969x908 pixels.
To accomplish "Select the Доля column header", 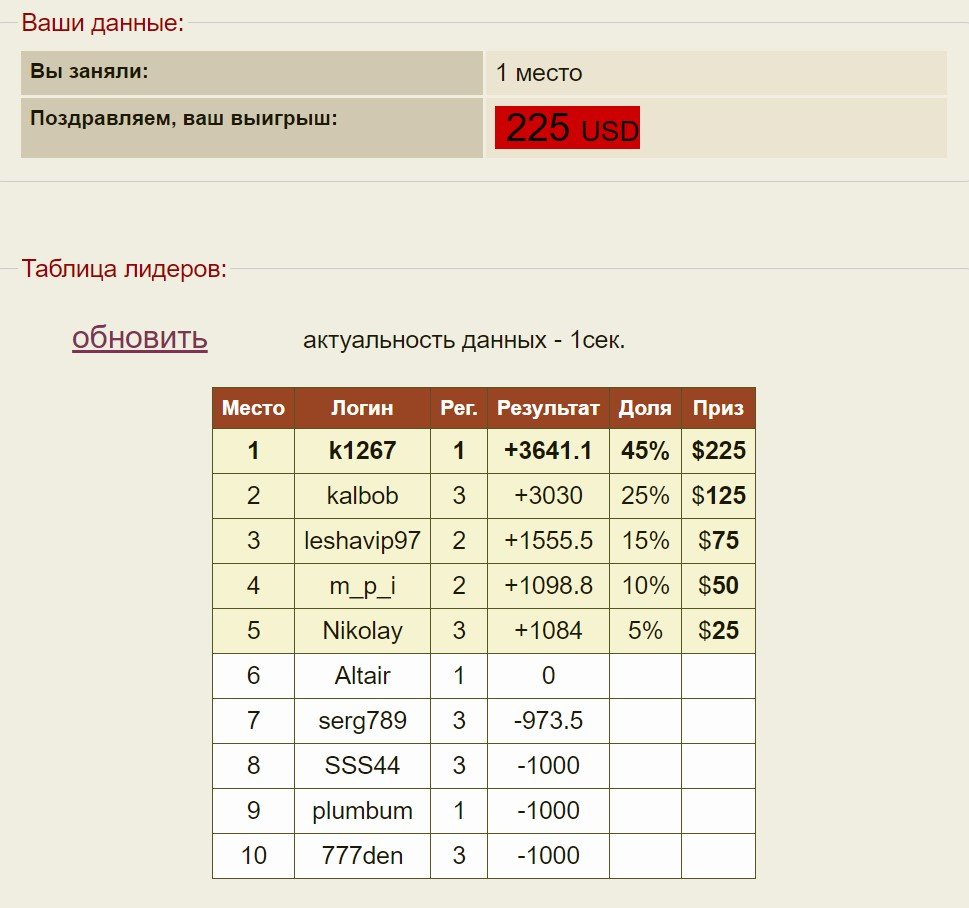I will pyautogui.click(x=645, y=408).
